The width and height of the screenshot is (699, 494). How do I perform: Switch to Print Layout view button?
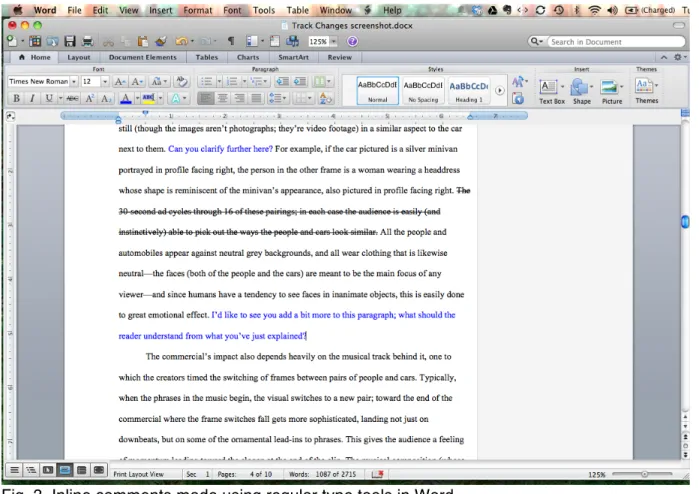[x=65, y=470]
